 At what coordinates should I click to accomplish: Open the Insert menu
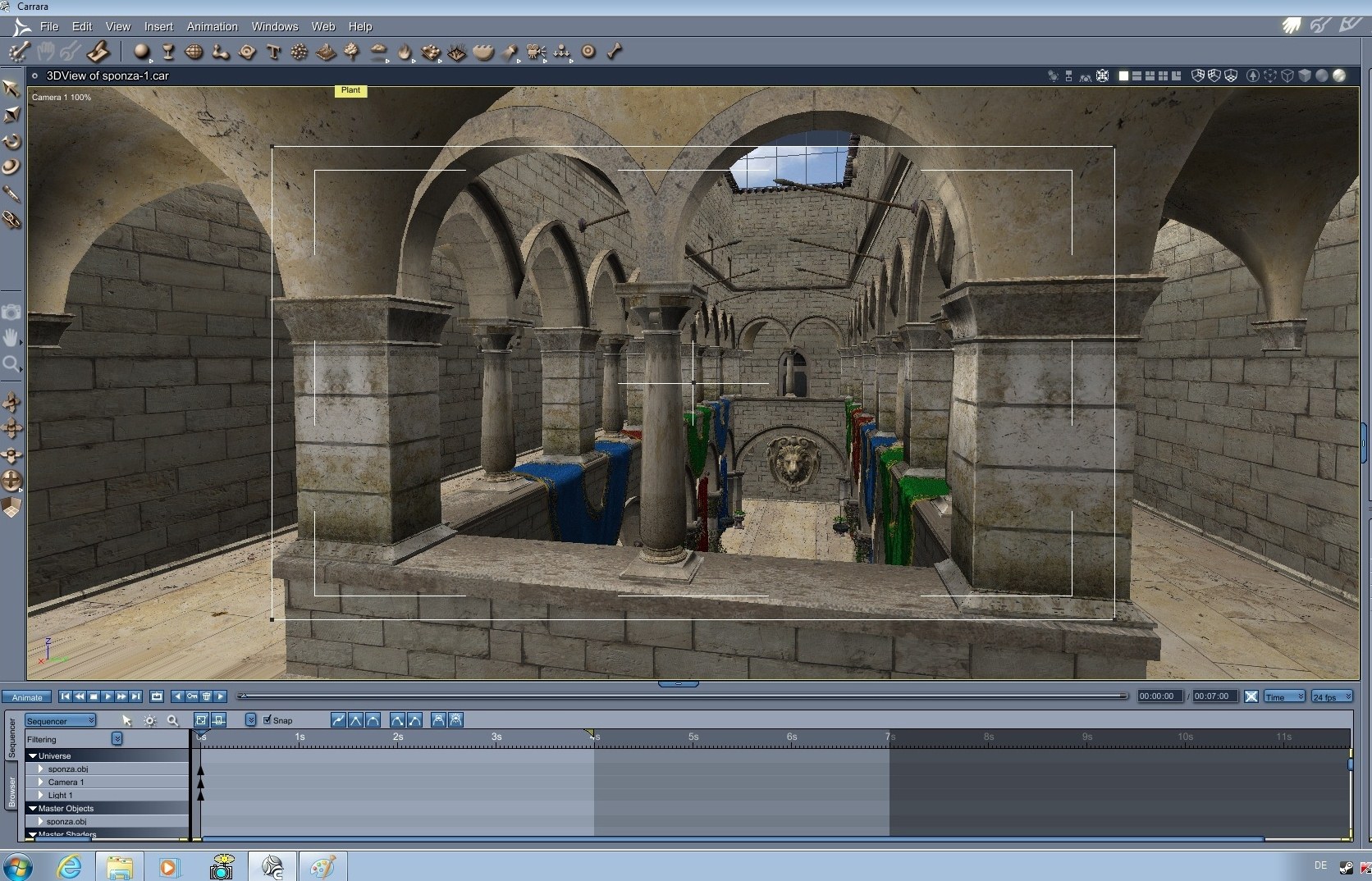(x=158, y=26)
